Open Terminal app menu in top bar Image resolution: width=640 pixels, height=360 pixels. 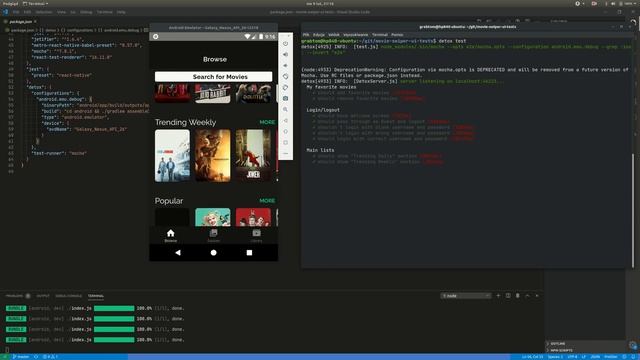(x=36, y=4)
